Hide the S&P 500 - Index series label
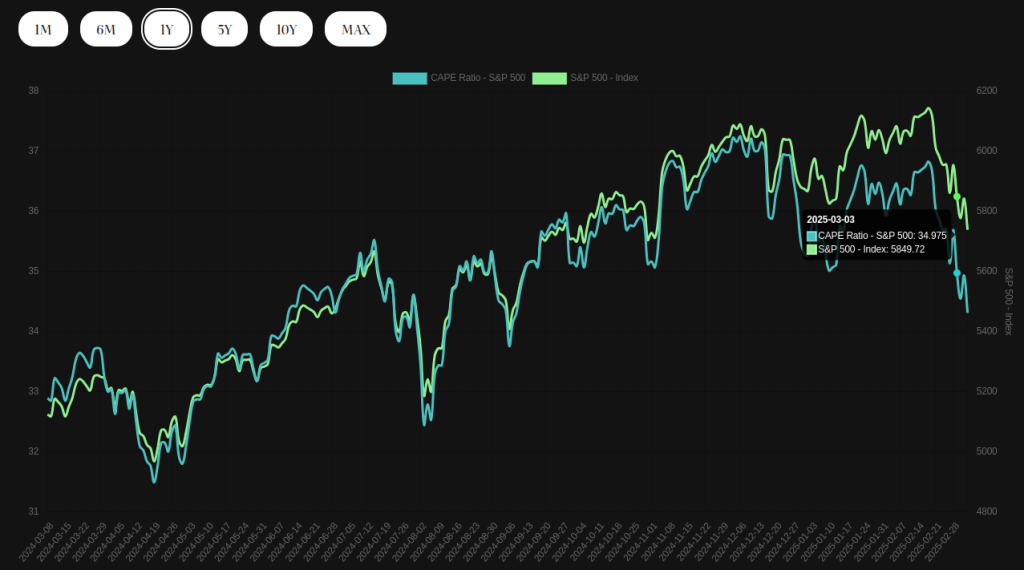The width and height of the screenshot is (1024, 570). point(604,78)
